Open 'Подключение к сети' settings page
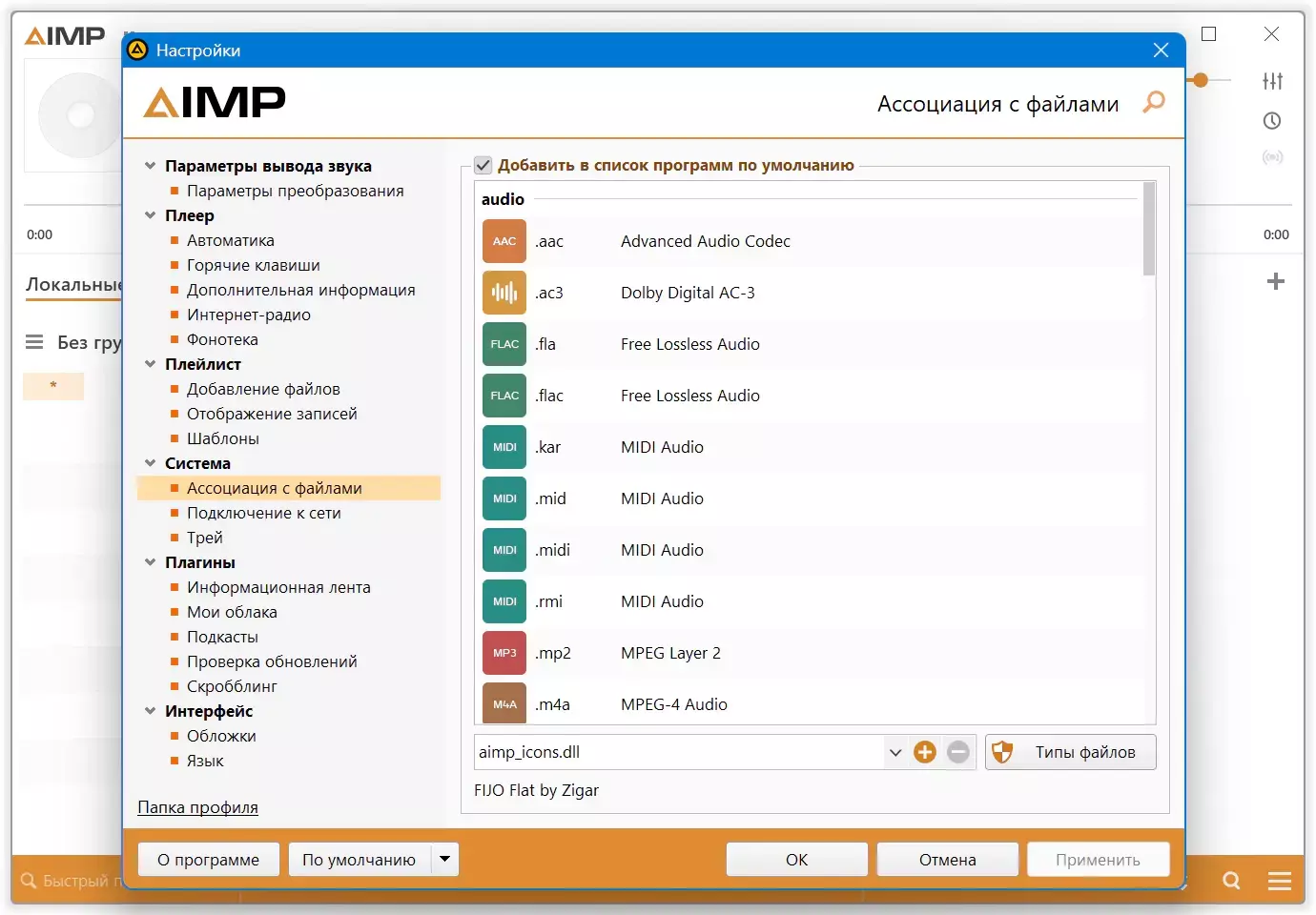This screenshot has height=915, width=1316. pos(264,513)
